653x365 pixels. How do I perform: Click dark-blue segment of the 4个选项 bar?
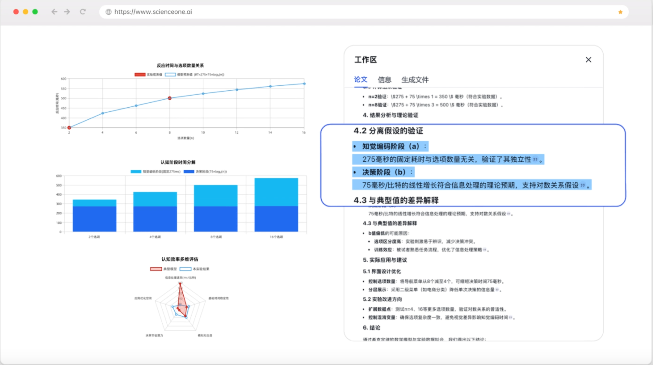pyautogui.click(x=155, y=219)
